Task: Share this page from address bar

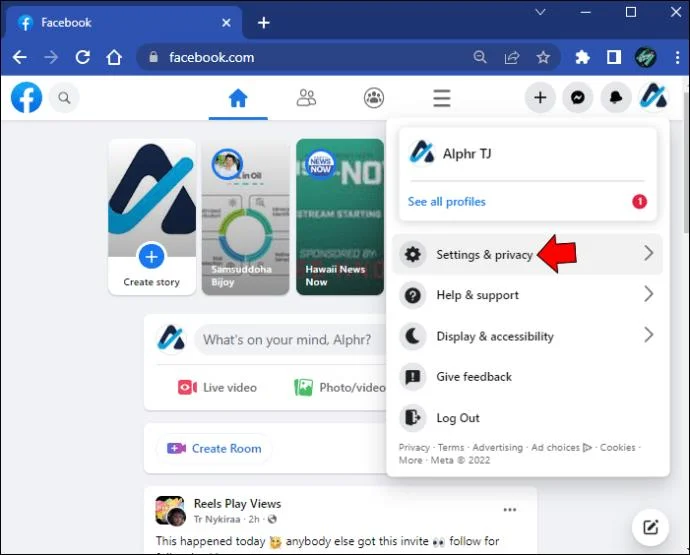Action: [512, 57]
